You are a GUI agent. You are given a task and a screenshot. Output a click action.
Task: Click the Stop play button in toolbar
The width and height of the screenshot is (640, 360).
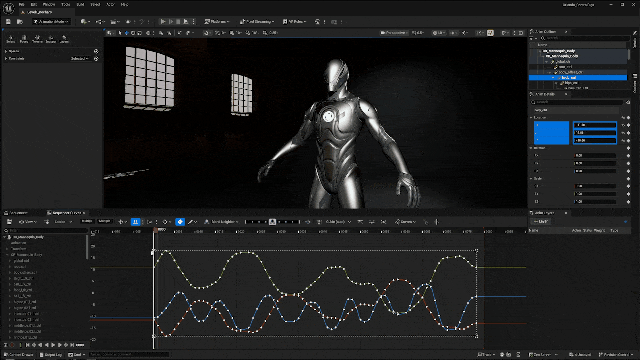click(178, 22)
